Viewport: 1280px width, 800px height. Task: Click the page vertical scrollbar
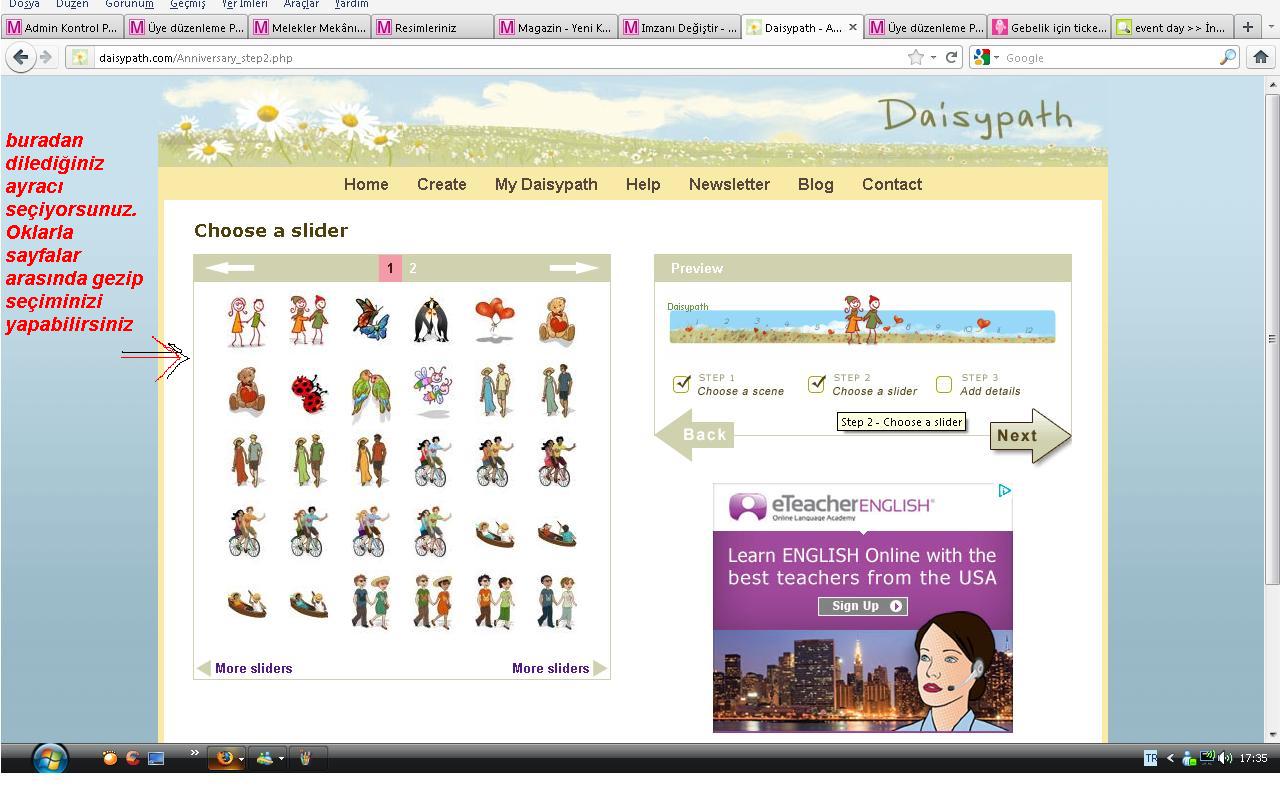(x=1272, y=338)
